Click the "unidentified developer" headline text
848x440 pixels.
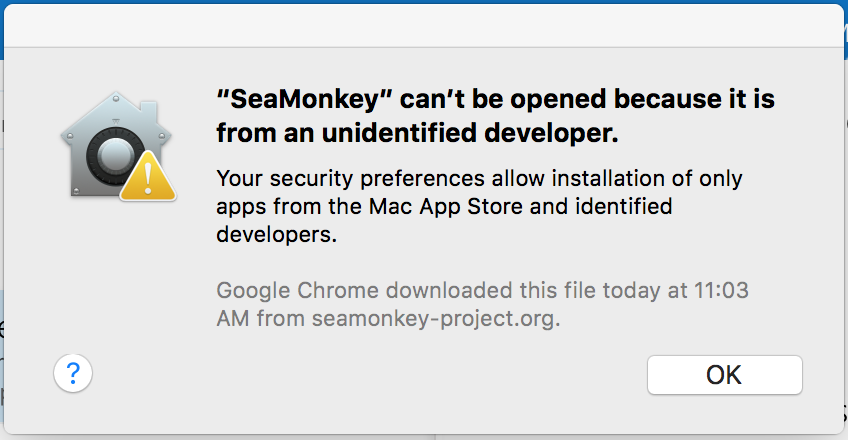[470, 133]
